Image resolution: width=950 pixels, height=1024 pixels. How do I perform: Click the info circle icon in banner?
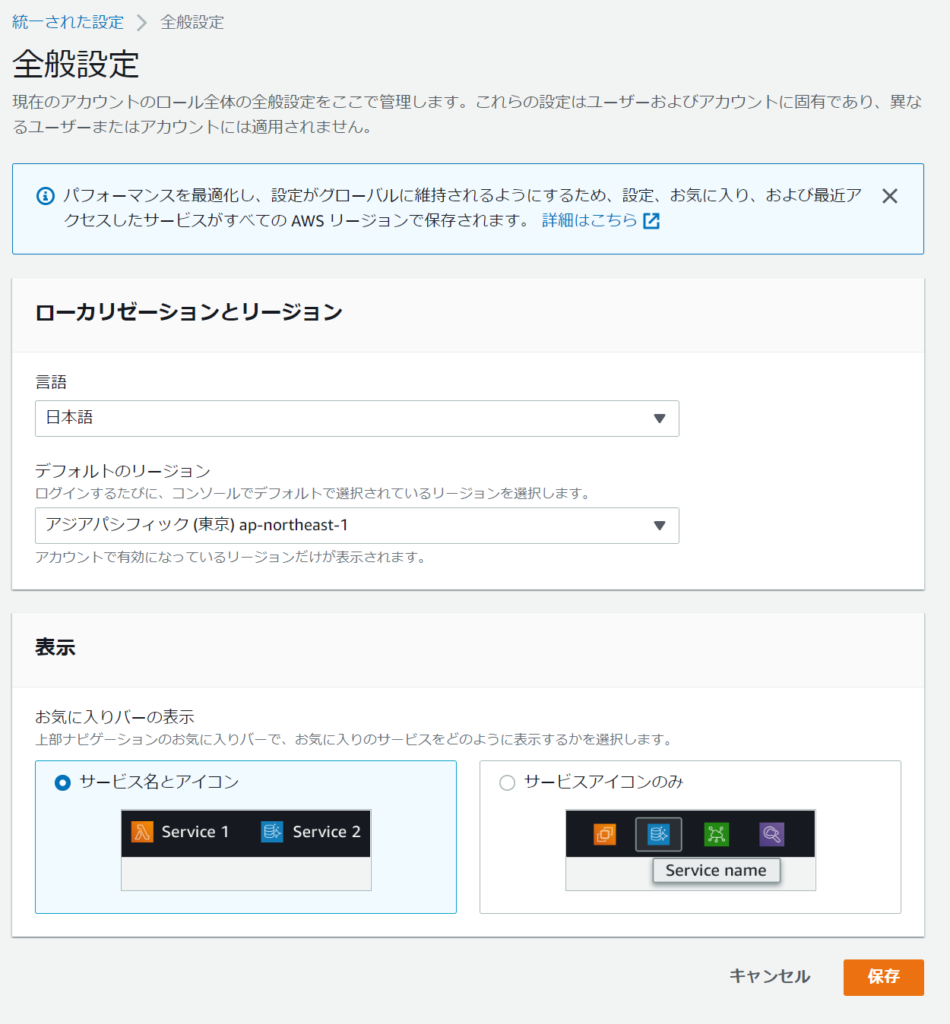45,196
